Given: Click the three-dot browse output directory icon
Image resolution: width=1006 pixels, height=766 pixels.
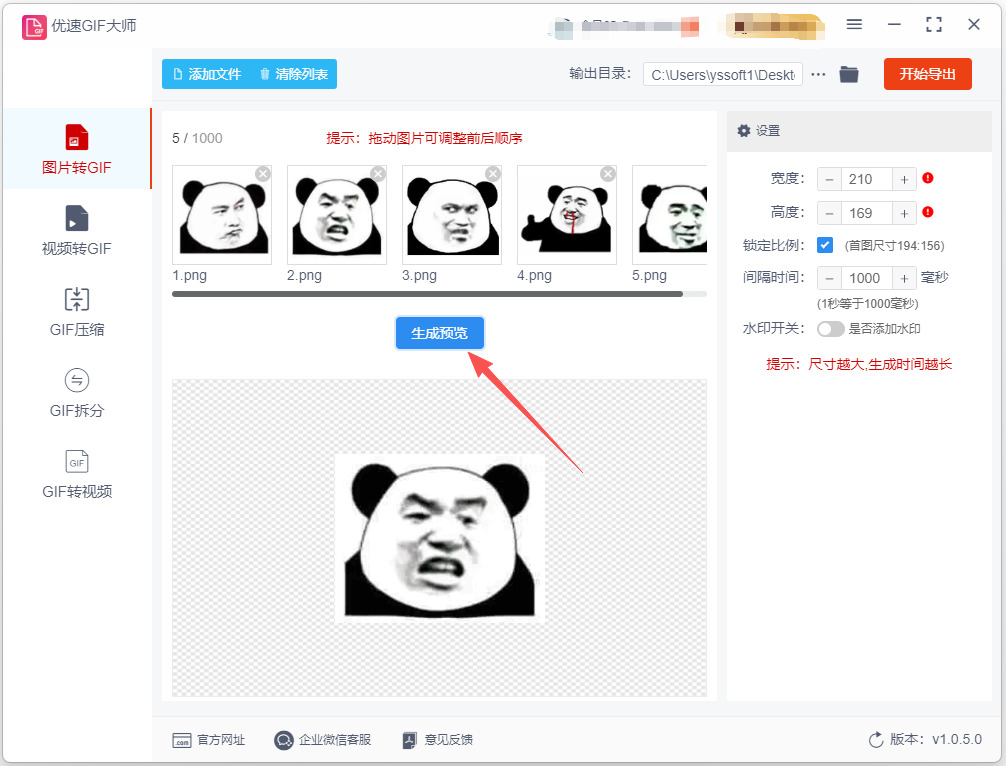Looking at the screenshot, I should 818,74.
